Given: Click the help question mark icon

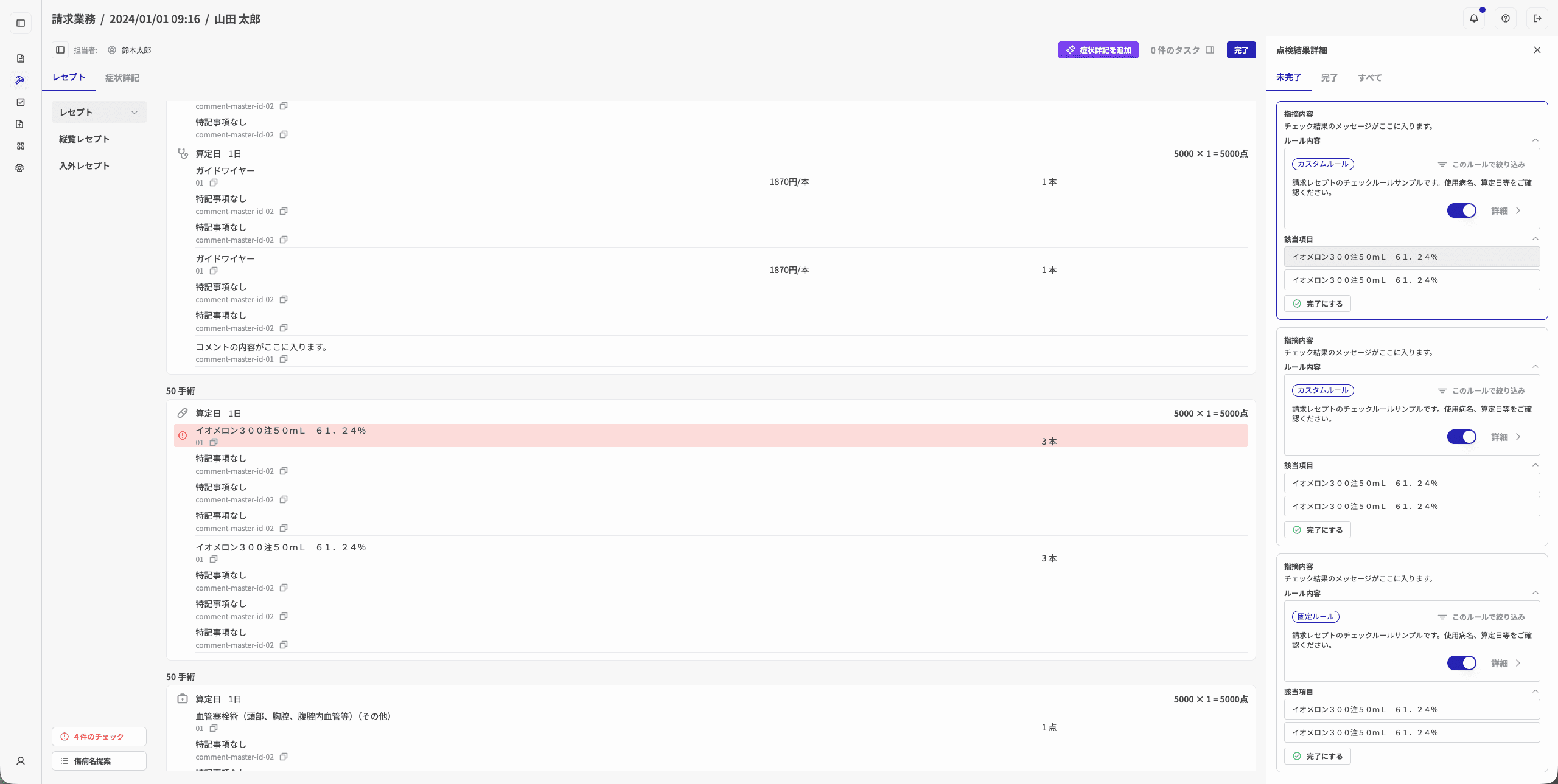Looking at the screenshot, I should tap(1505, 18).
